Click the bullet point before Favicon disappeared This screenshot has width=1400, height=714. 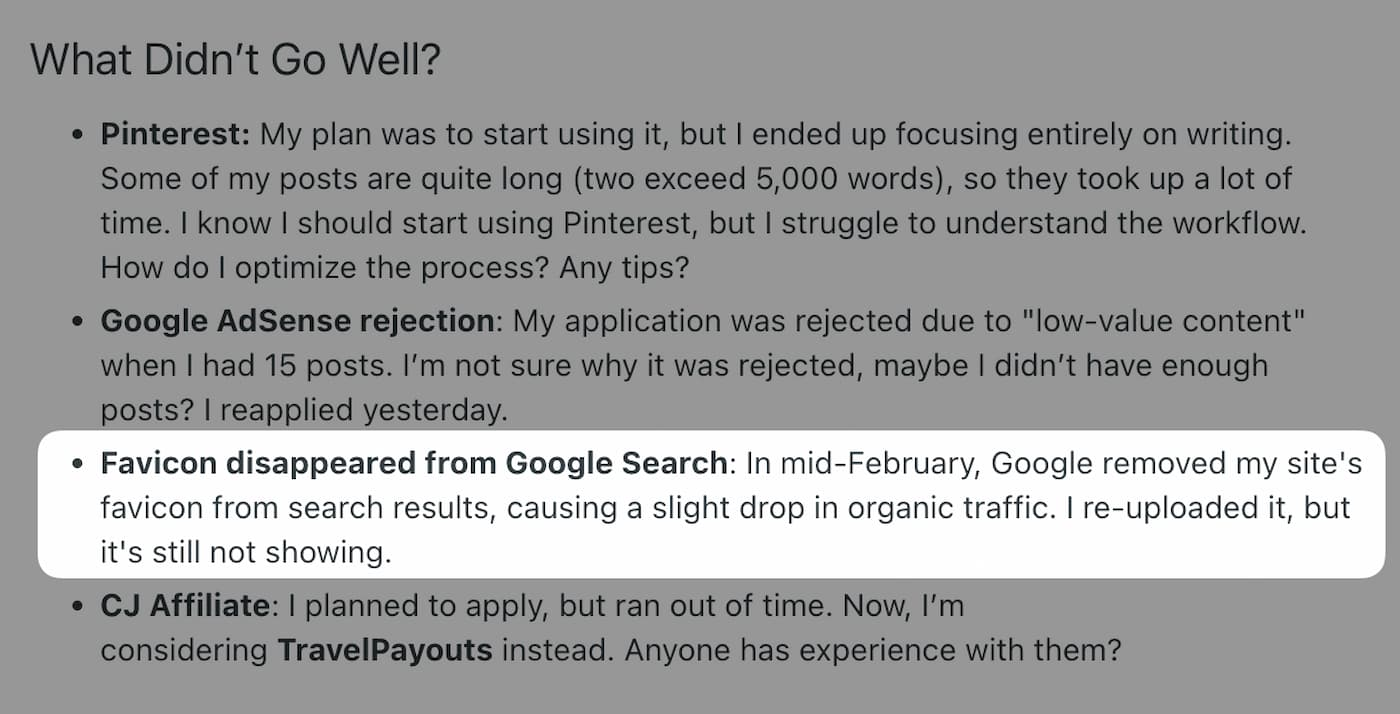(x=78, y=464)
